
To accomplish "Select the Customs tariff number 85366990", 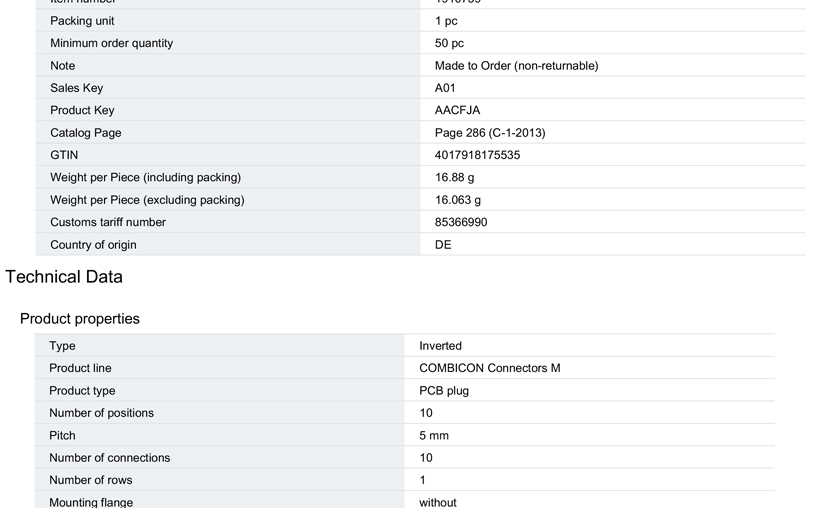I will pos(461,222).
